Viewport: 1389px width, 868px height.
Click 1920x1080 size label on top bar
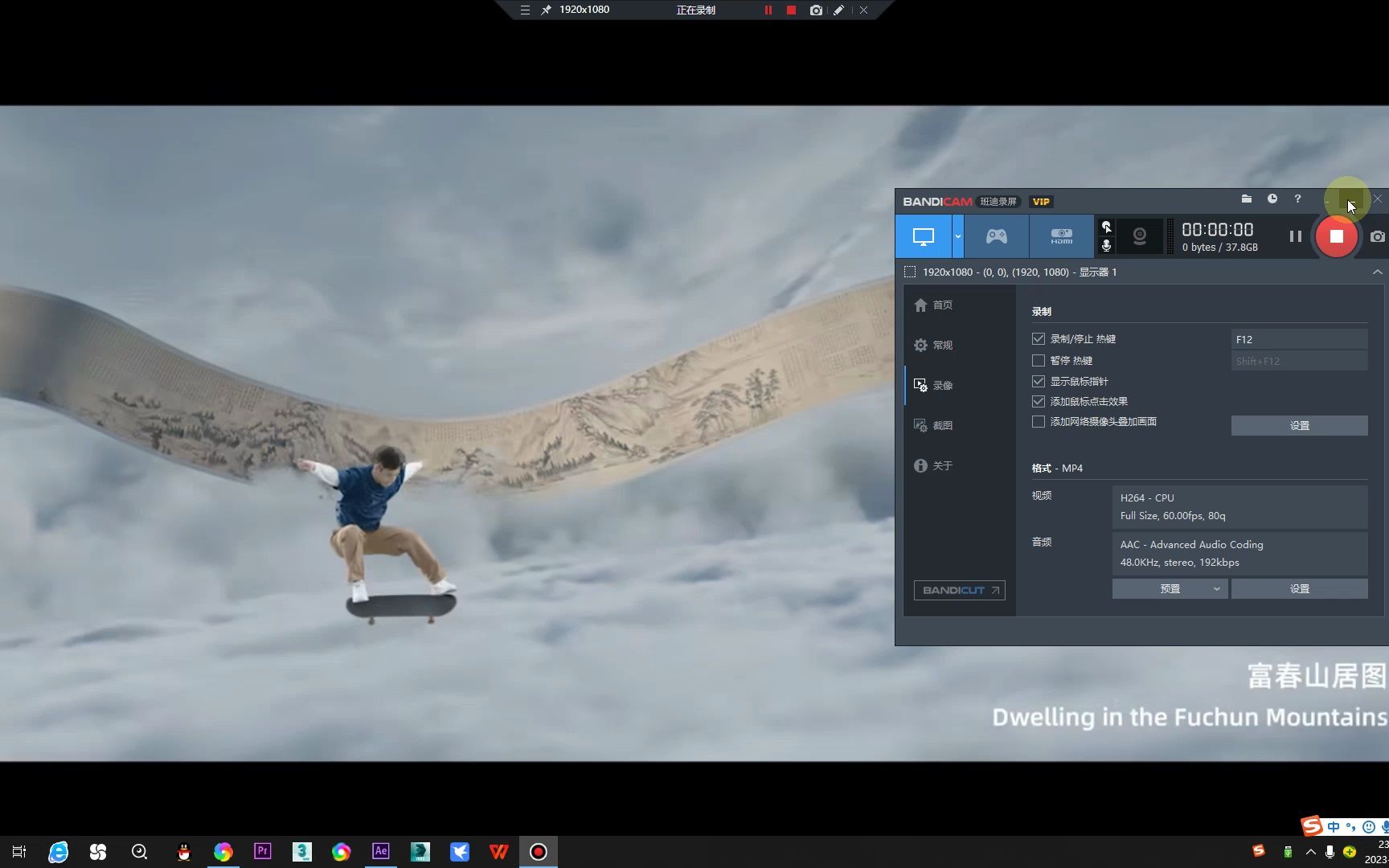click(x=584, y=10)
